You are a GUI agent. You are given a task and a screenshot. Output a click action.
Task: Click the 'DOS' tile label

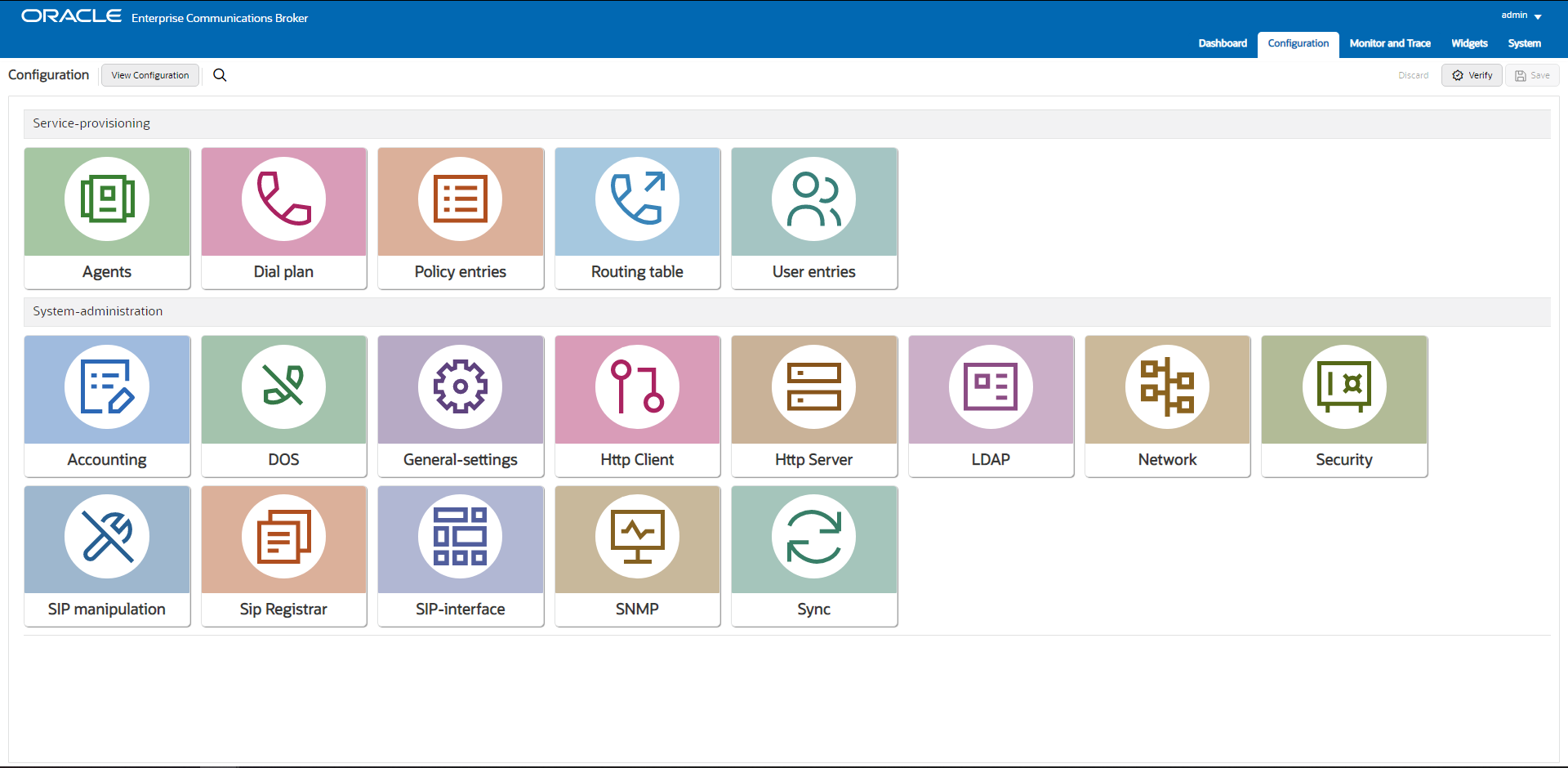283,460
